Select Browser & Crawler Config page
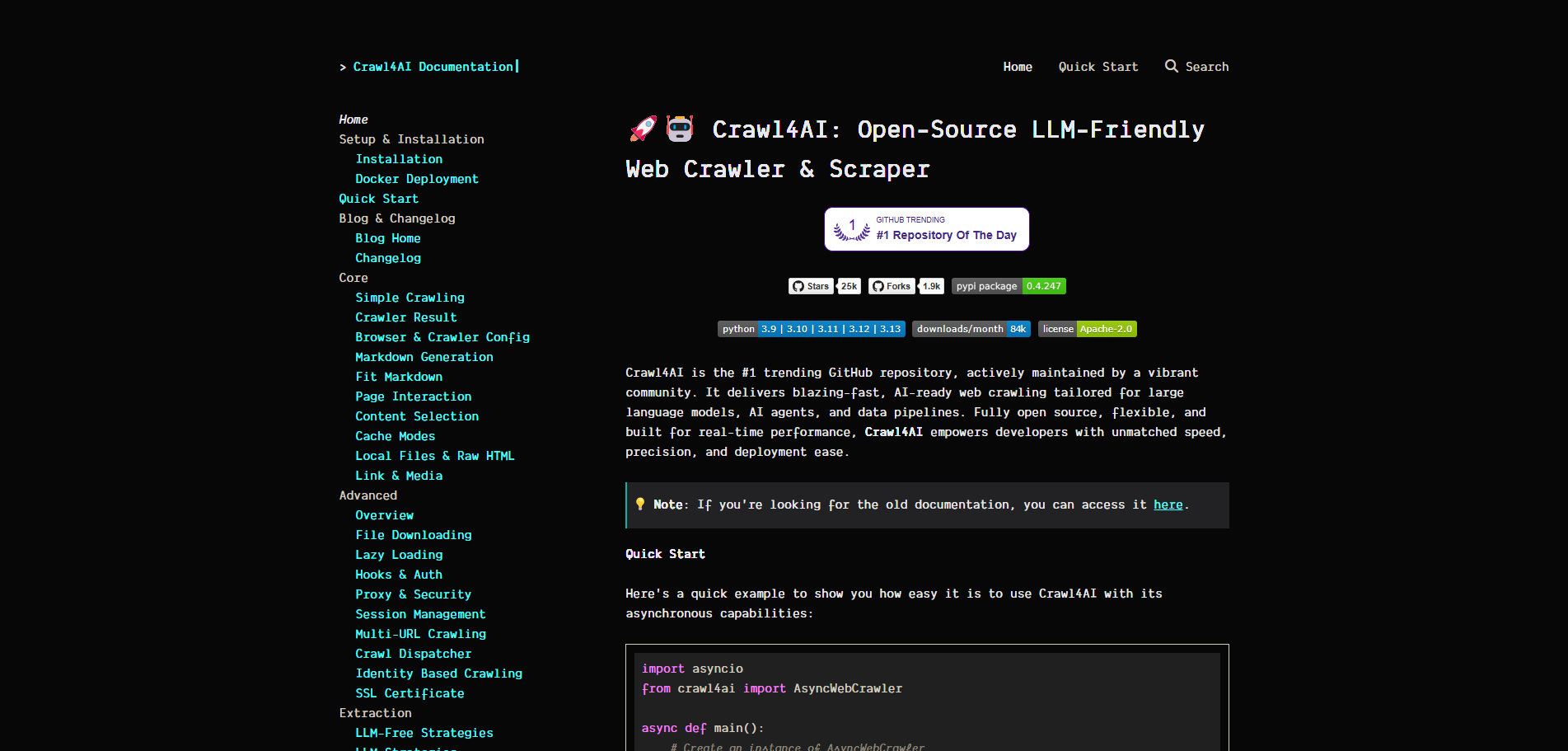 click(442, 337)
